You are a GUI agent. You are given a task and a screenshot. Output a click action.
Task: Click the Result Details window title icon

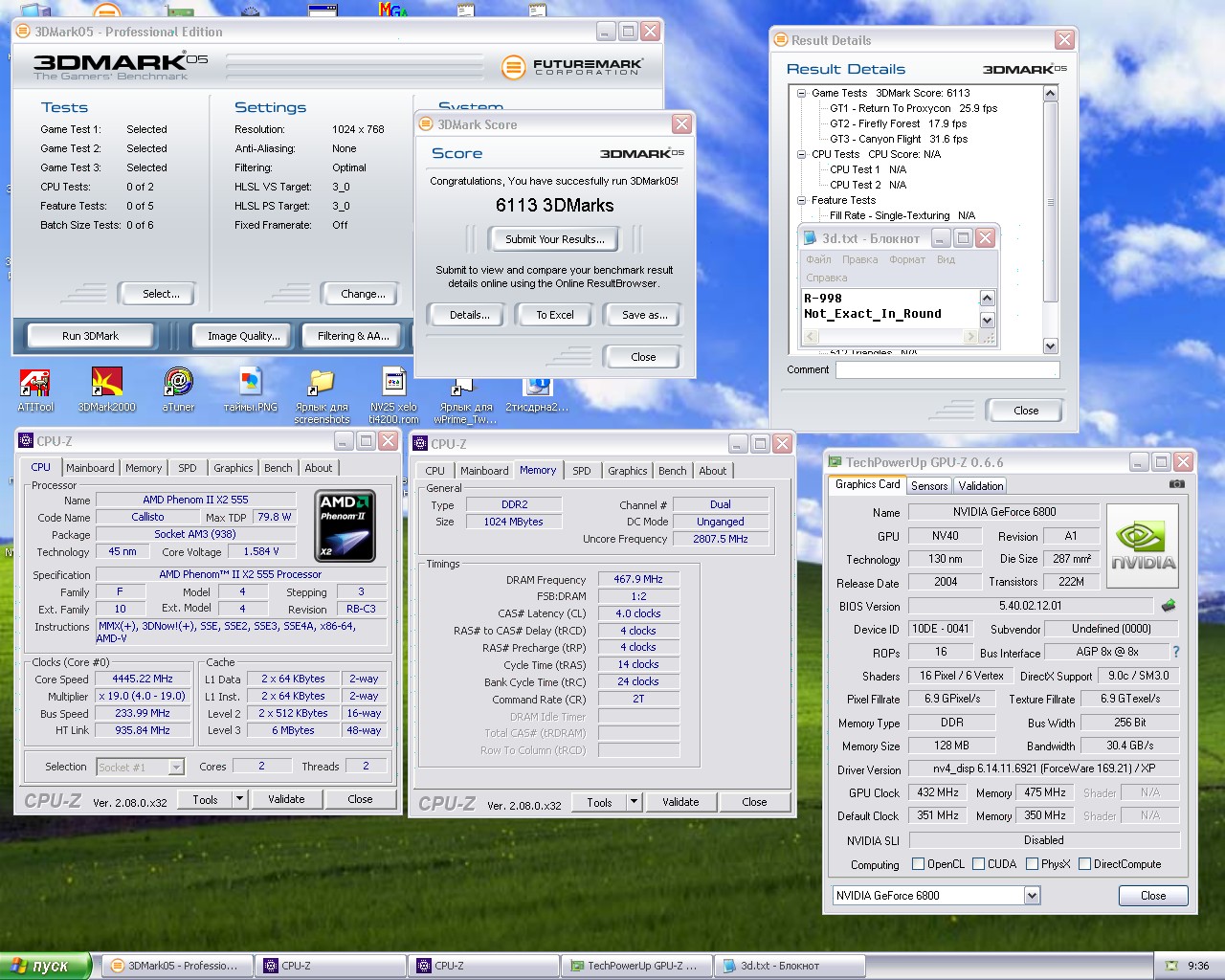click(781, 40)
